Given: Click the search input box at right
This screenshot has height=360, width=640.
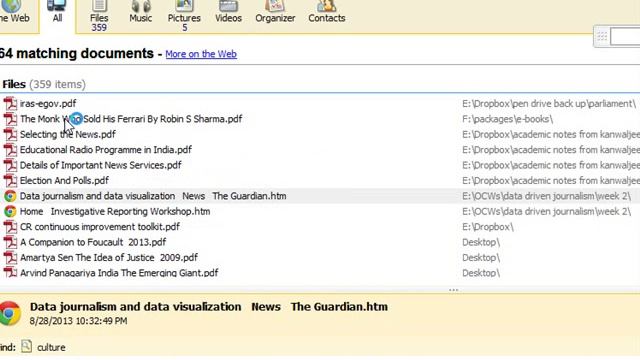Looking at the screenshot, I should (x=625, y=37).
